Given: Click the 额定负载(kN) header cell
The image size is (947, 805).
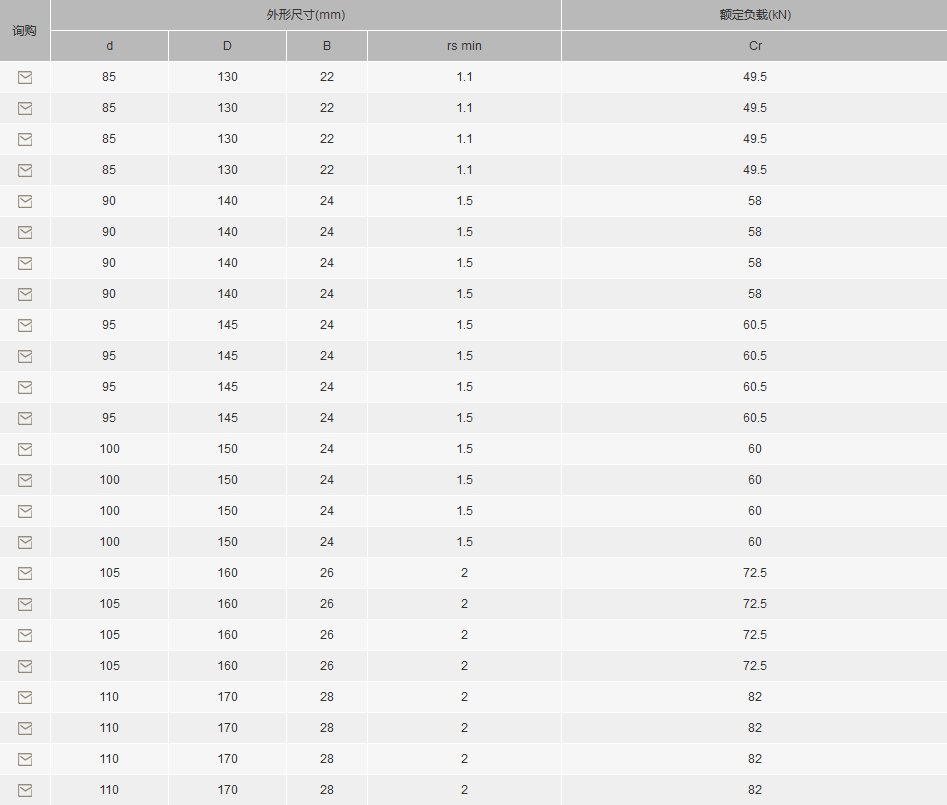Looking at the screenshot, I should click(x=755, y=14).
